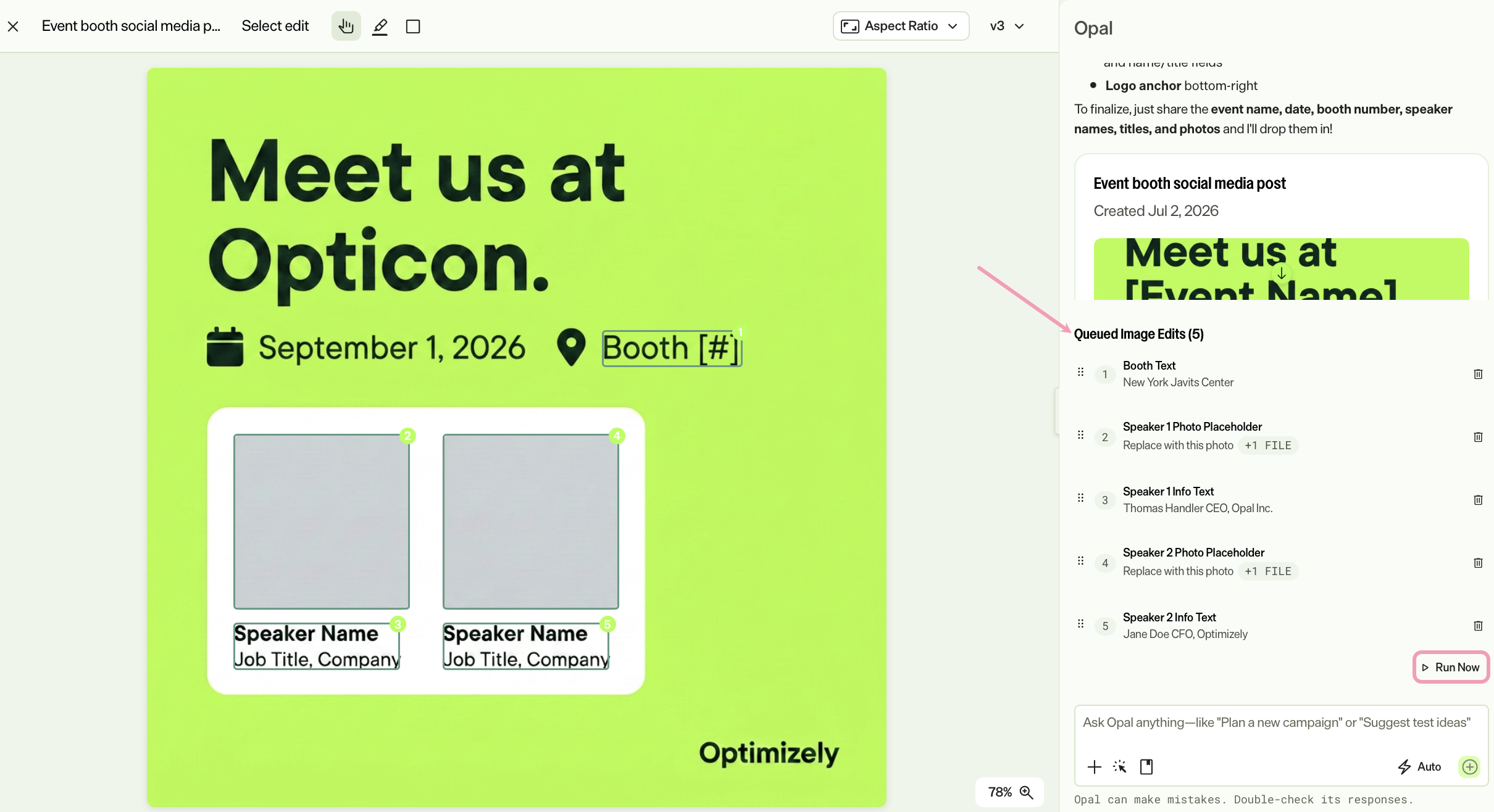
Task: Delete Speaker 2 Photo Placeholder queued edit
Action: tap(1478, 563)
